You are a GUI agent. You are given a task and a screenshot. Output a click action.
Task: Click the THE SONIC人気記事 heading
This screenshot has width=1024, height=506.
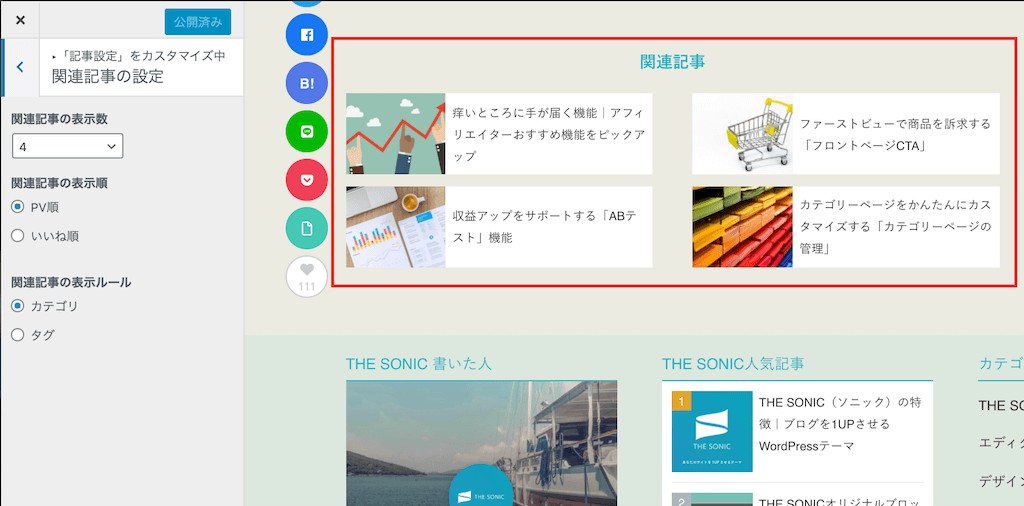(x=733, y=364)
